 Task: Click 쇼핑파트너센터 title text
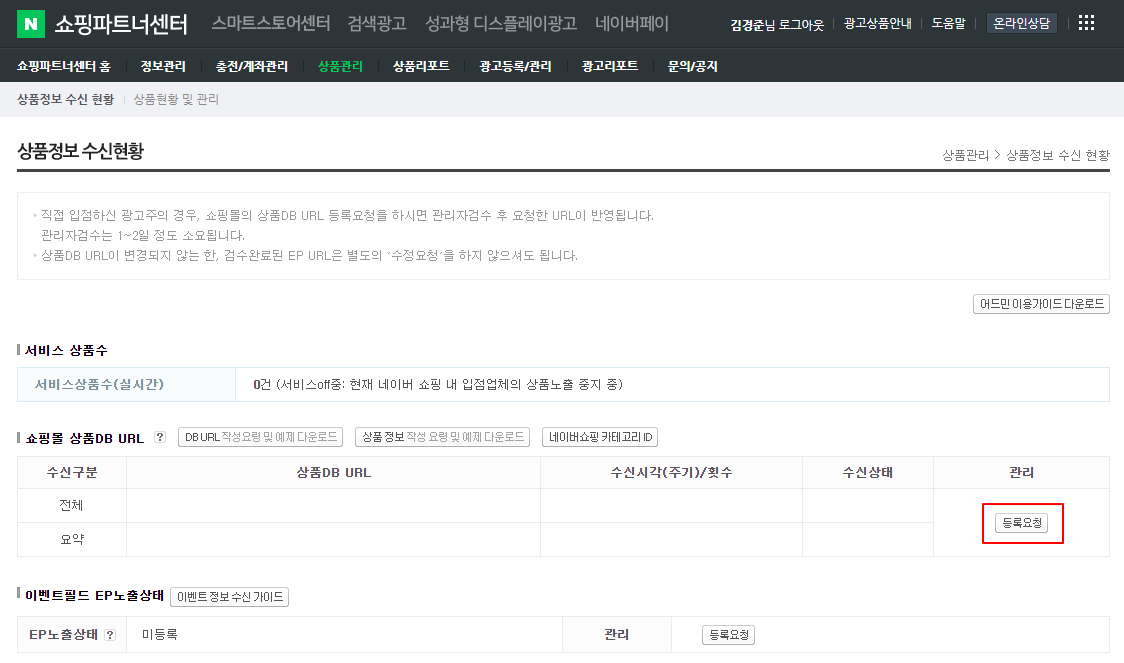tap(121, 24)
